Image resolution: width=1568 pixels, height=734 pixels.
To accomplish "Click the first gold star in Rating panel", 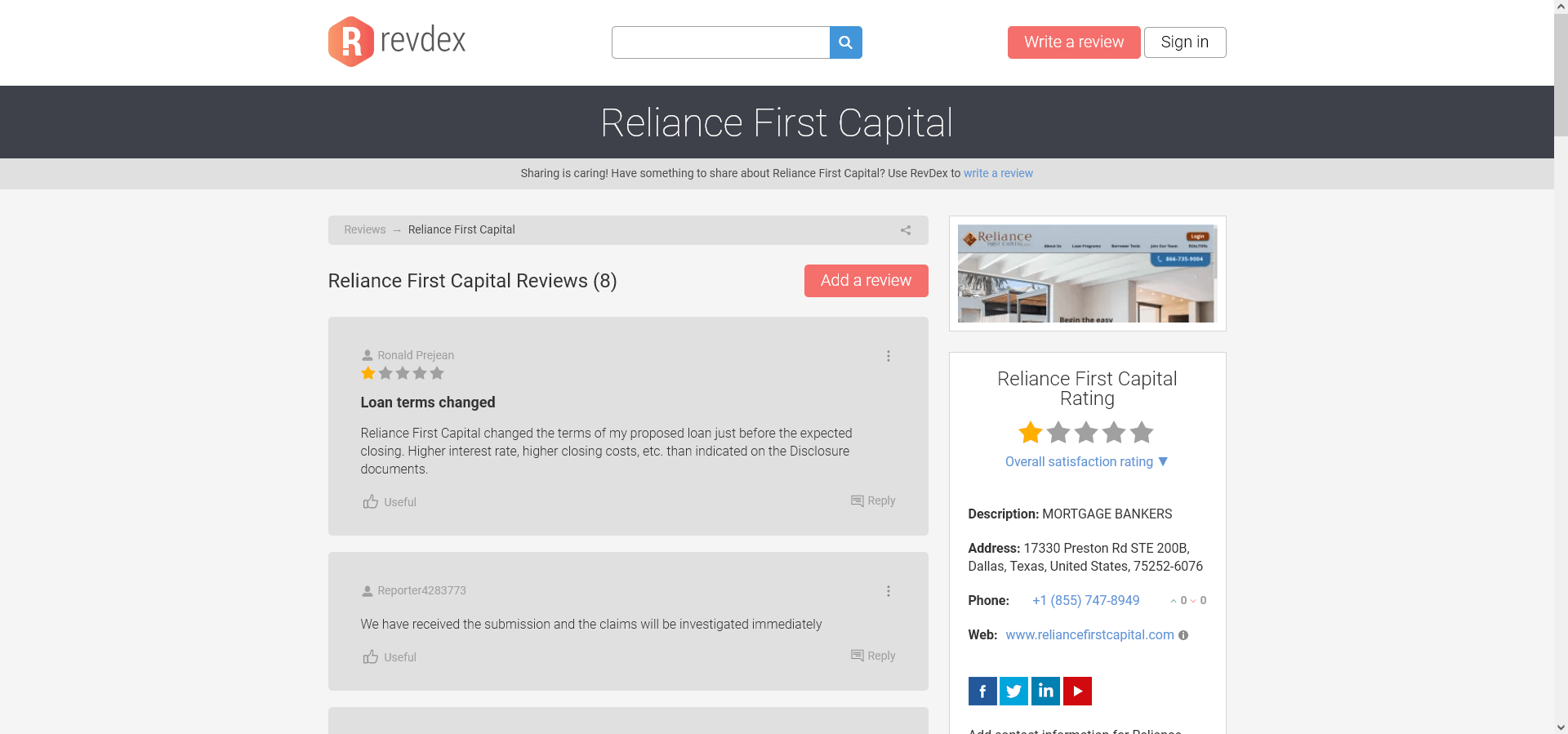I will pyautogui.click(x=1031, y=432).
